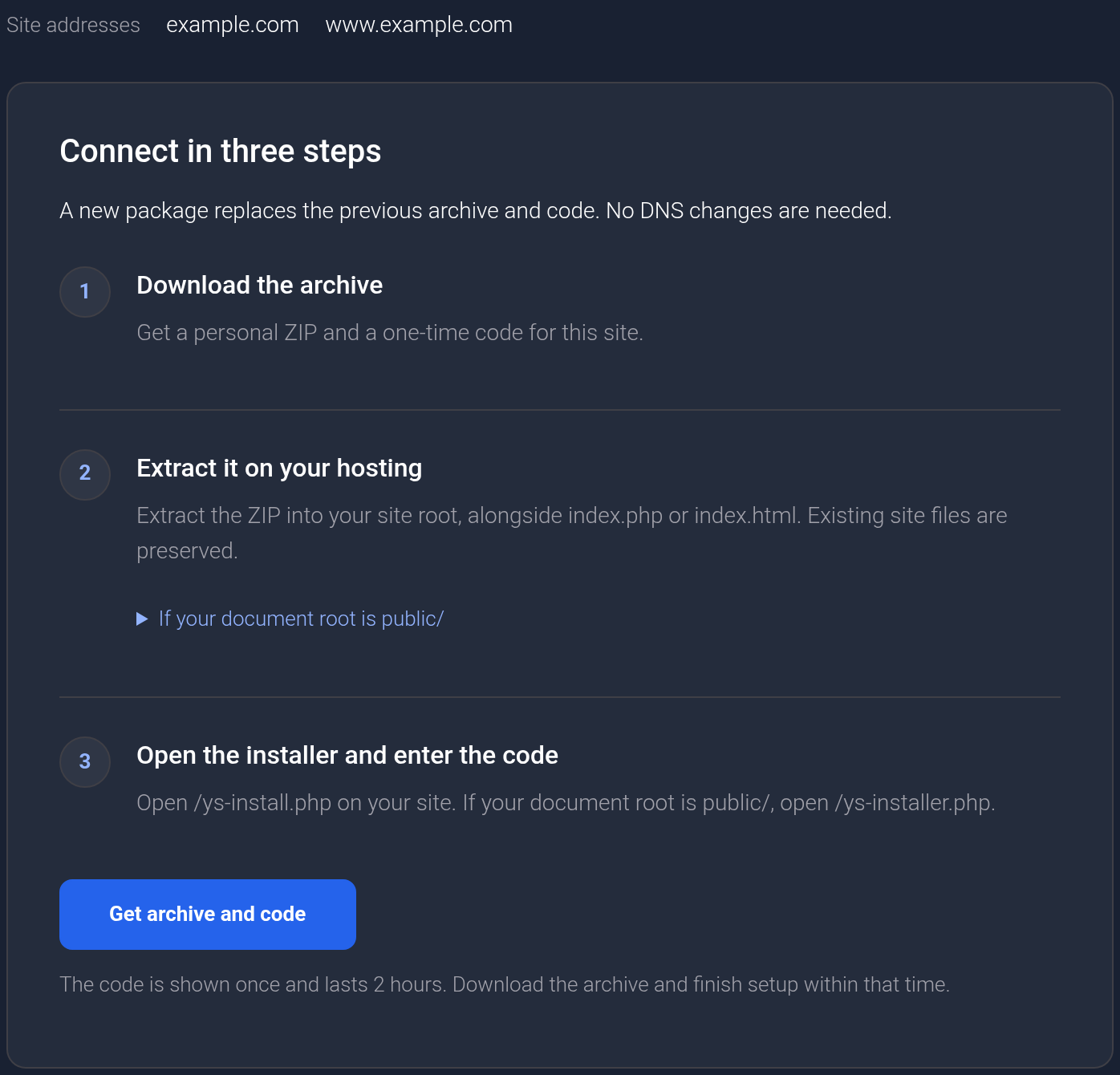
Task: Select the example.com site address
Action: tap(233, 25)
